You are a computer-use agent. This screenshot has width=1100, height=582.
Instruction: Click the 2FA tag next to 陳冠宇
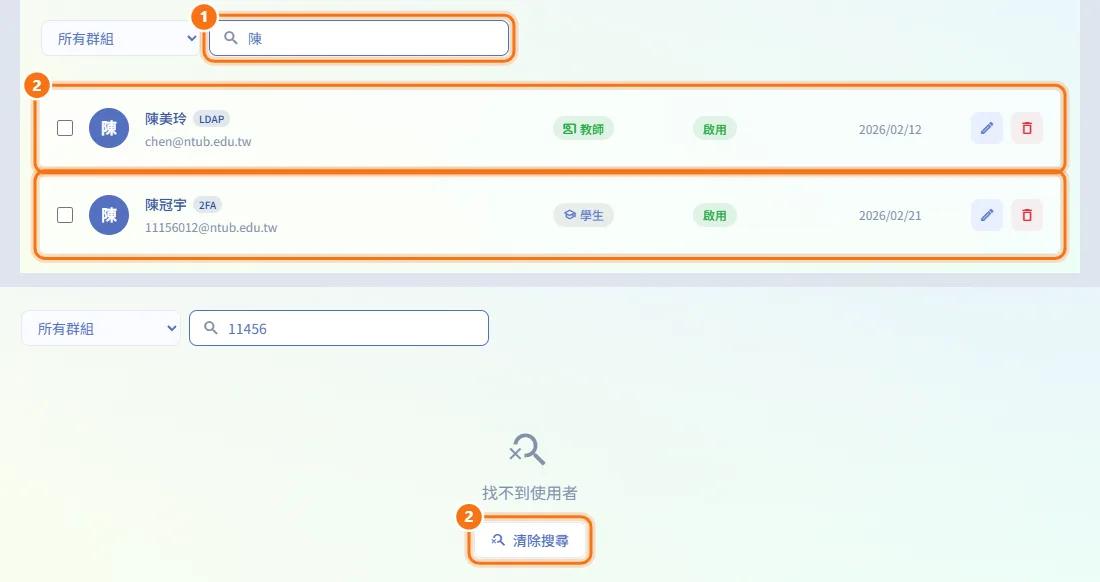(207, 205)
